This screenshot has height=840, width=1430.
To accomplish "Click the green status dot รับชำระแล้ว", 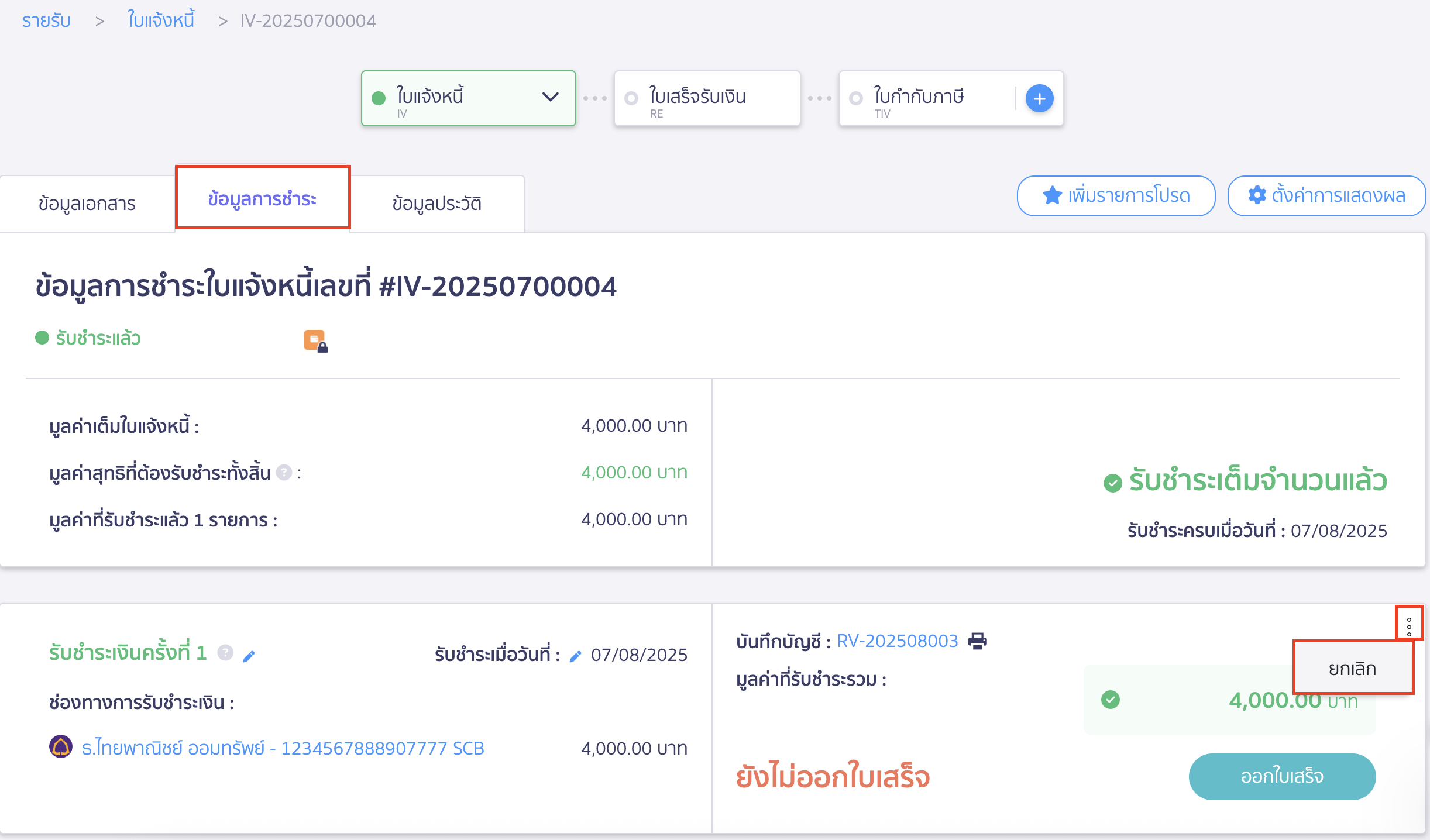I will tap(42, 338).
